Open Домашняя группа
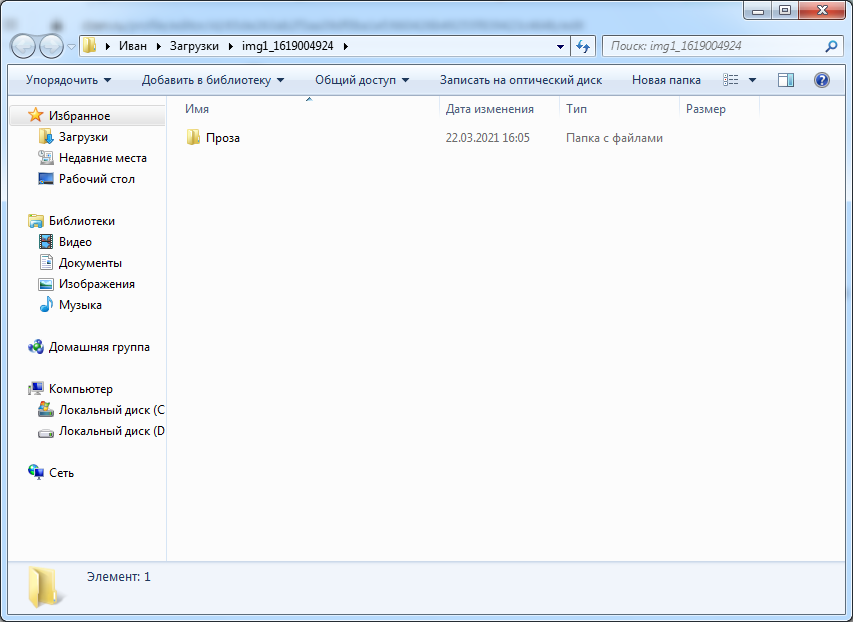 [x=99, y=347]
